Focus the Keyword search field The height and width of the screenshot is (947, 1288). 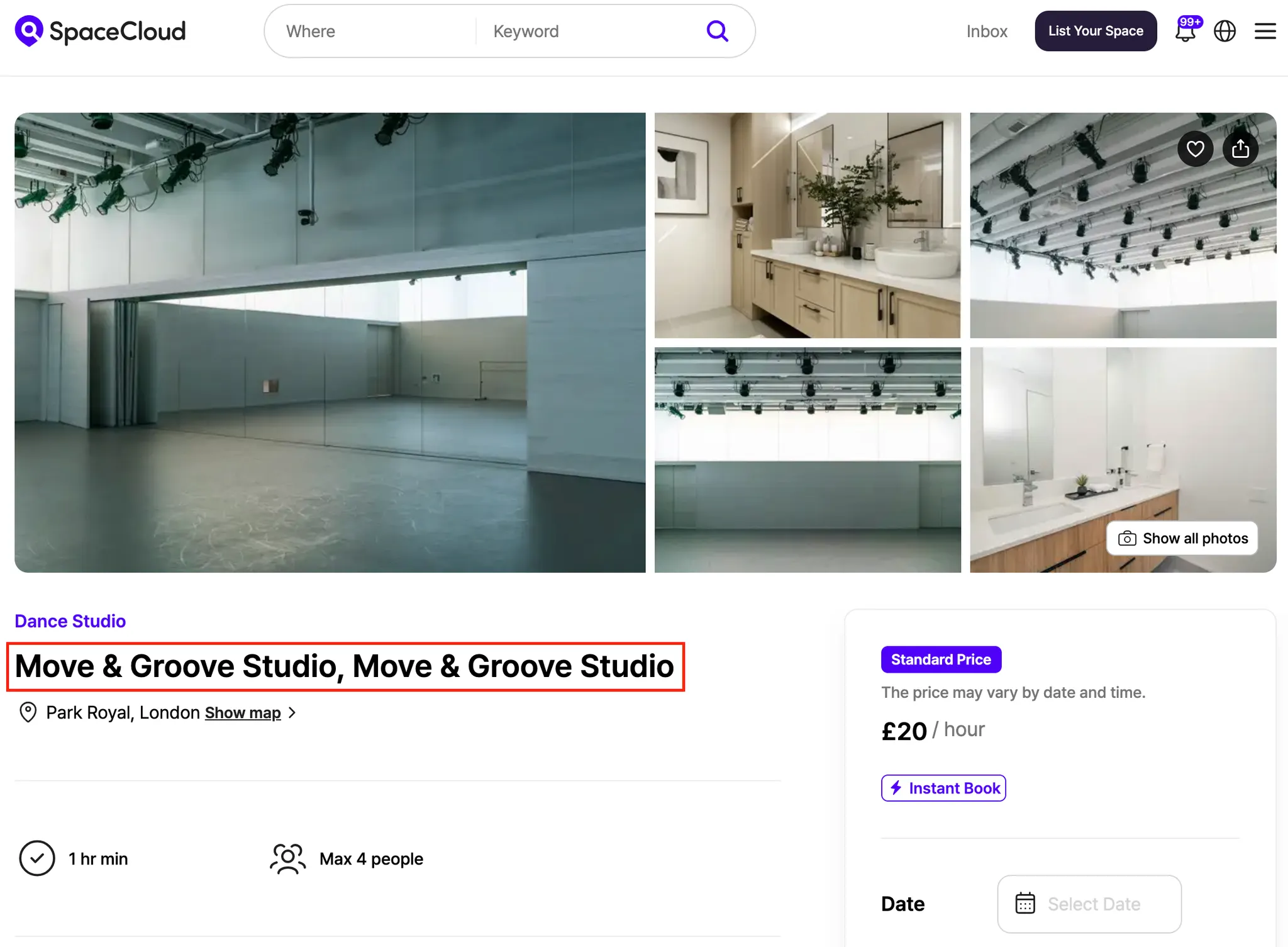[585, 31]
